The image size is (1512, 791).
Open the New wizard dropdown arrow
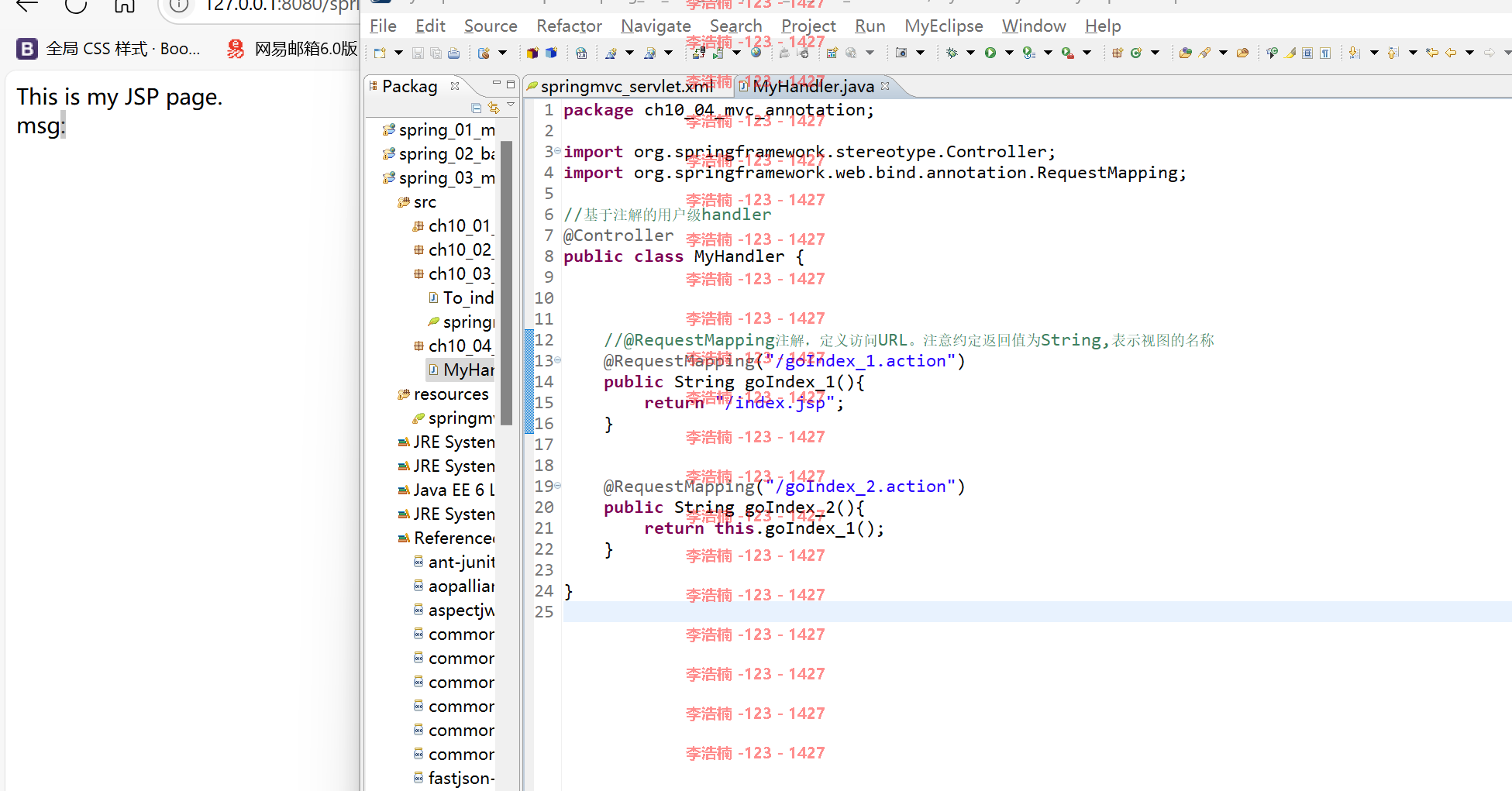(398, 53)
